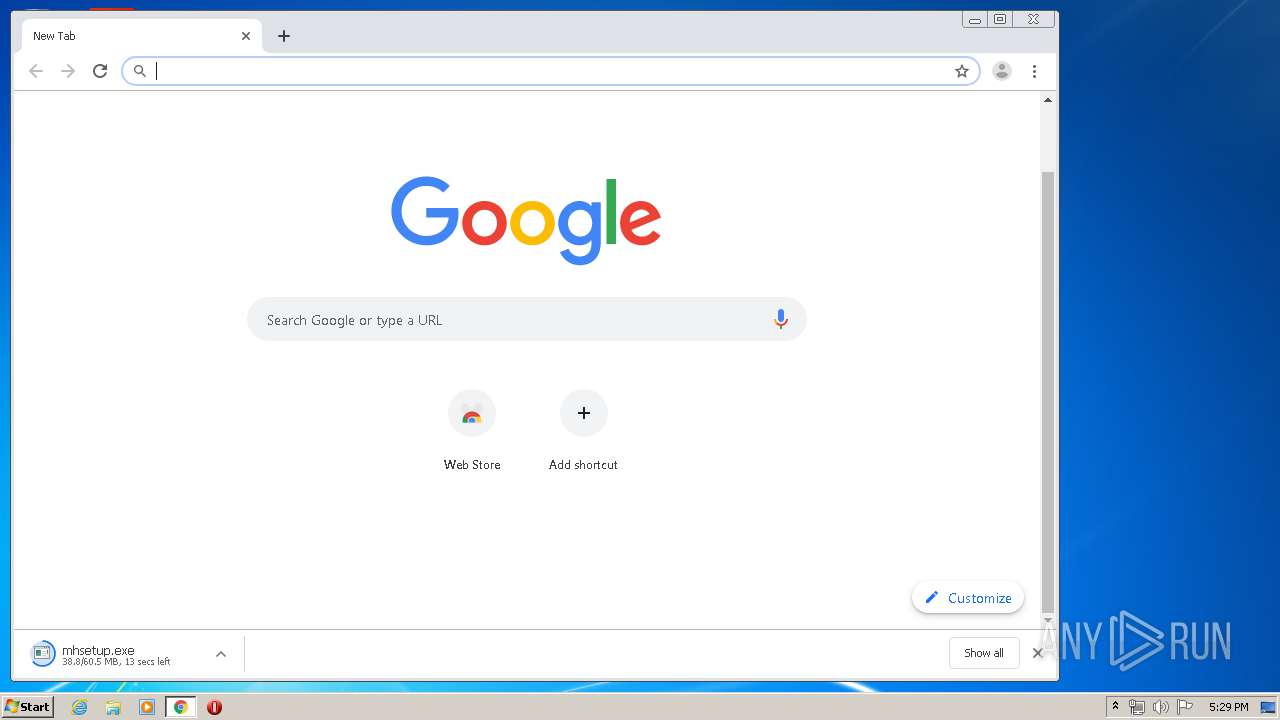Go forward with the forward arrow
Screen dimensions: 1280x720
point(68,71)
